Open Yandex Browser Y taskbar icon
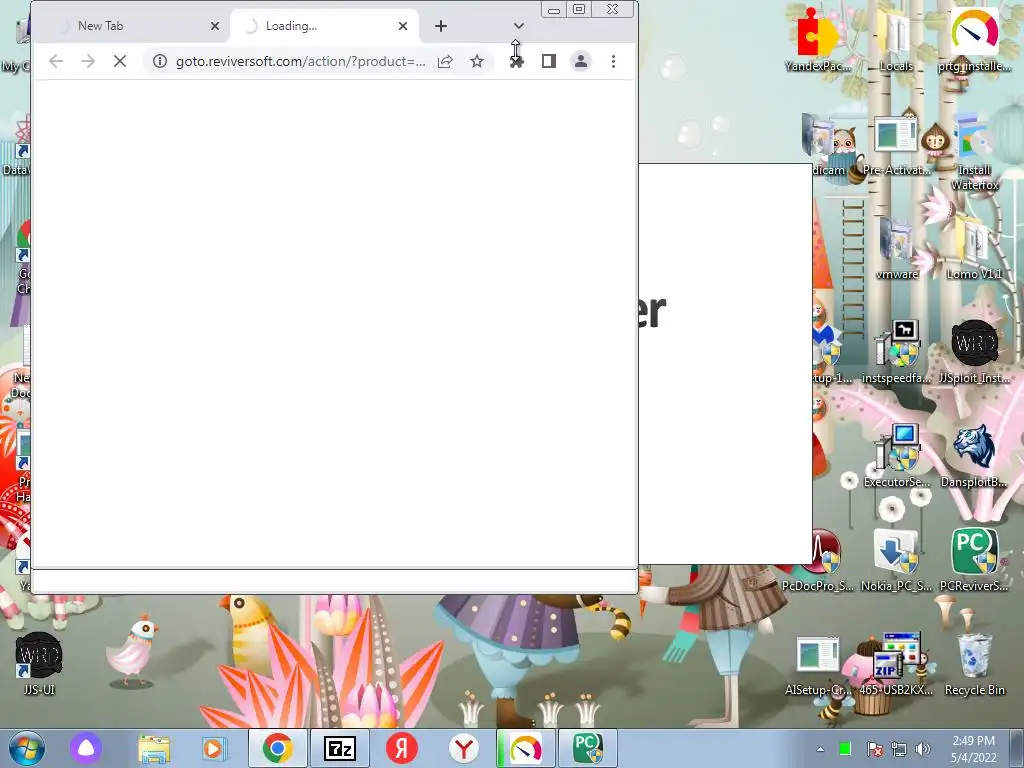This screenshot has width=1024, height=768. click(464, 748)
